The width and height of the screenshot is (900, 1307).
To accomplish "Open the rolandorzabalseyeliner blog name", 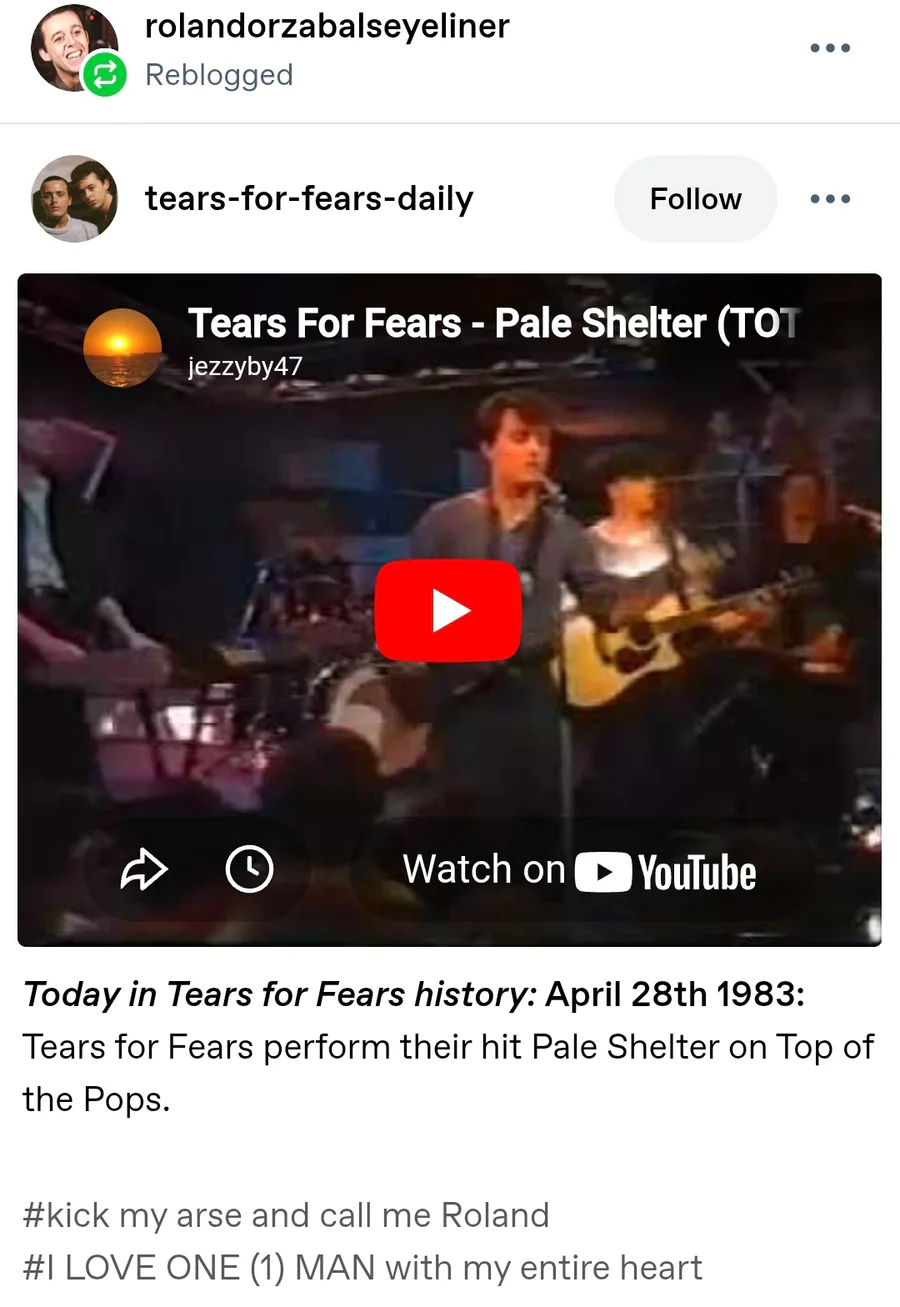I will click(327, 27).
